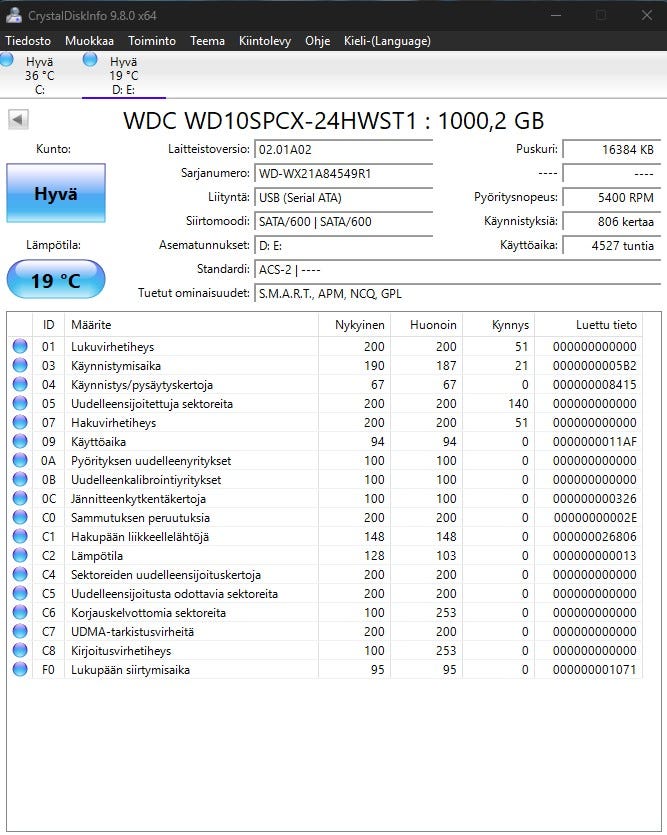
Task: Click status icon for attribute 09 Käyttöaika
Action: coord(20,441)
